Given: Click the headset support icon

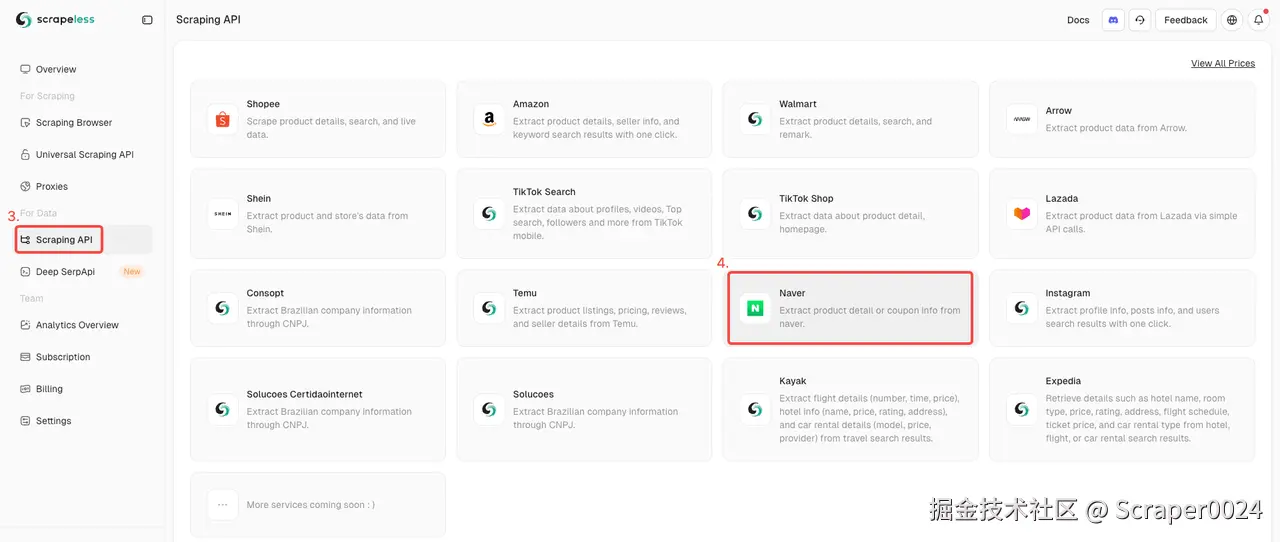Looking at the screenshot, I should click(1139, 20).
